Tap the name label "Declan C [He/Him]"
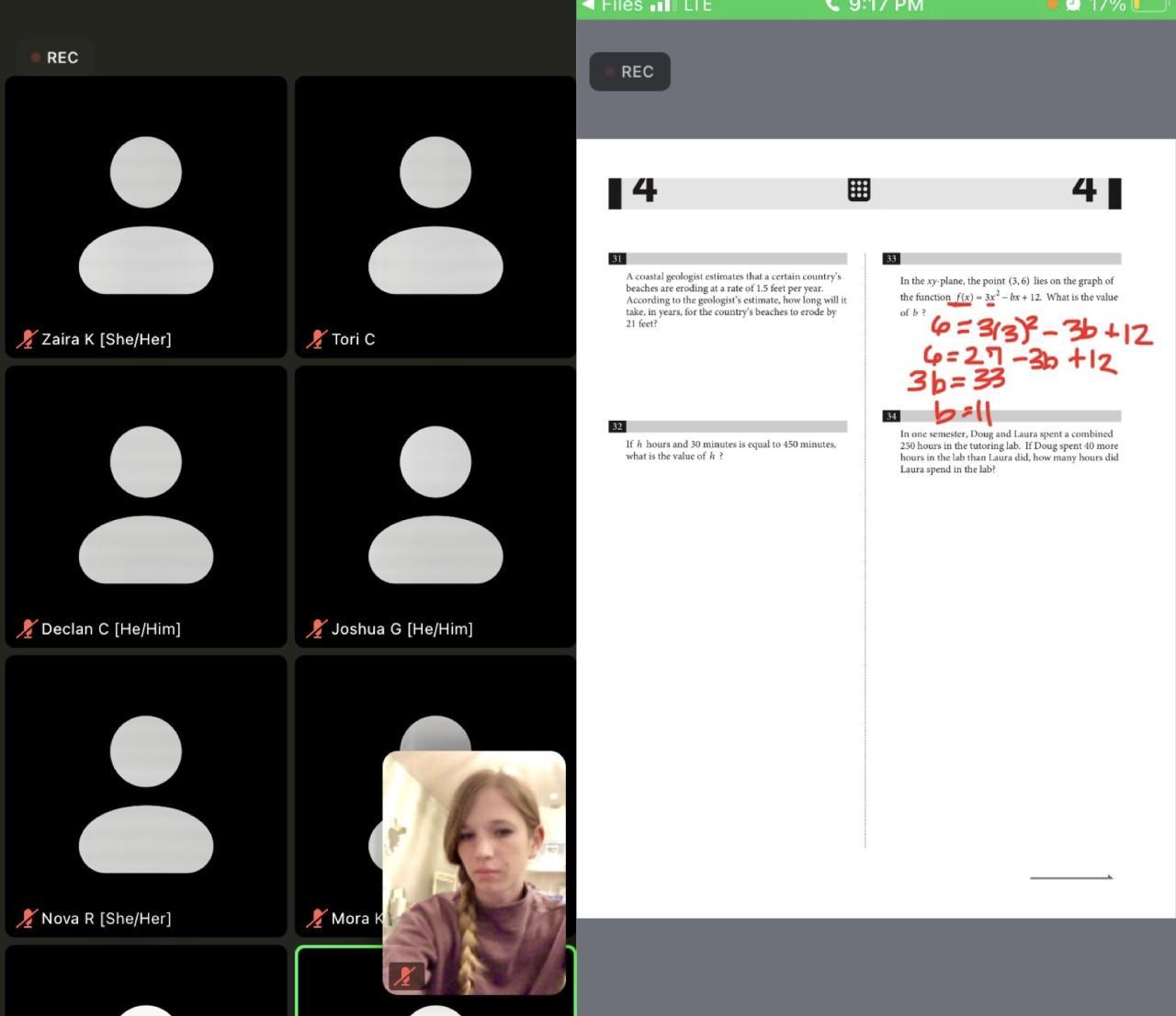Viewport: 1176px width, 1016px height. tap(111, 628)
